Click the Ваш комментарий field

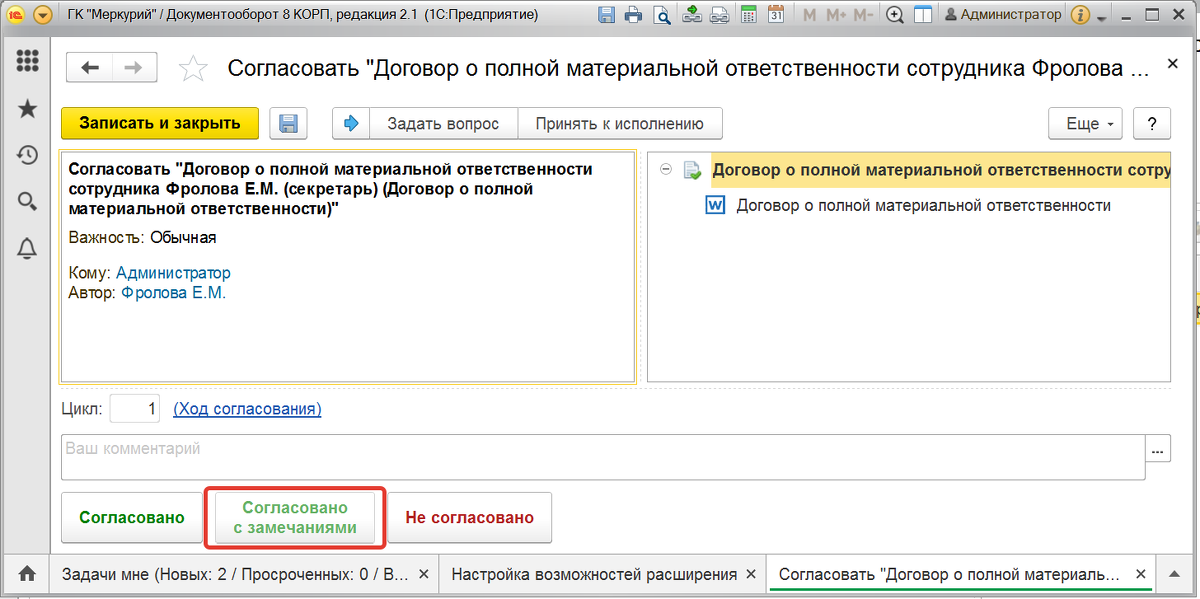pyautogui.click(x=603, y=457)
